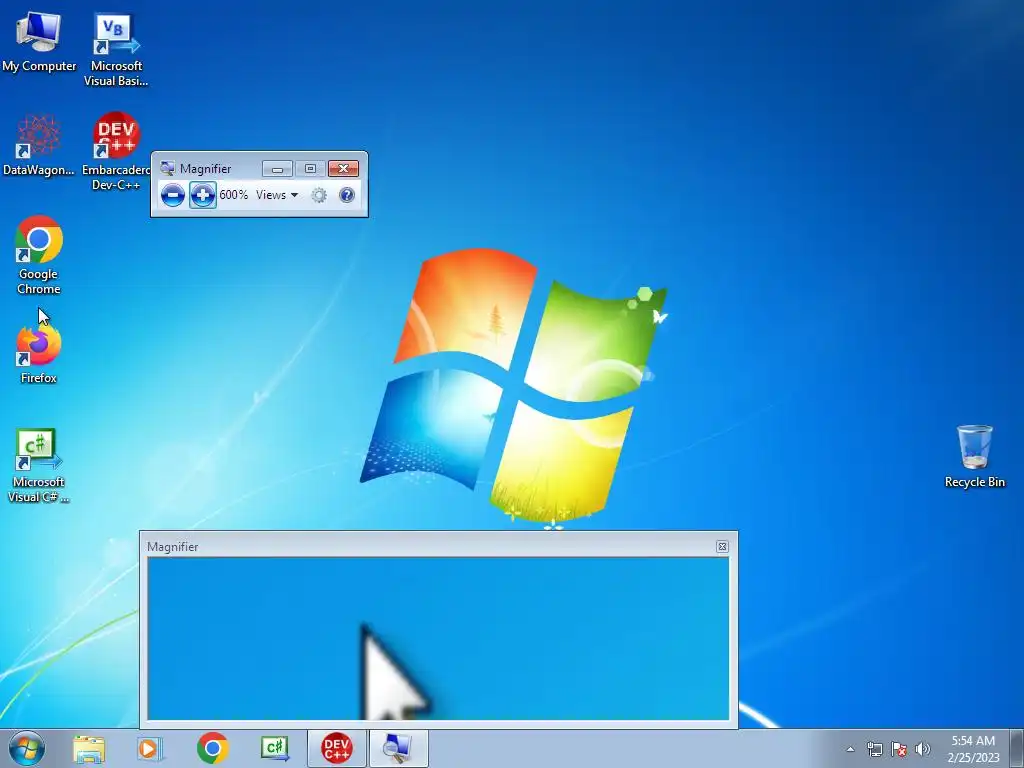Viewport: 1024px width, 768px height.
Task: Show hidden system tray icons arrow
Action: (850, 750)
